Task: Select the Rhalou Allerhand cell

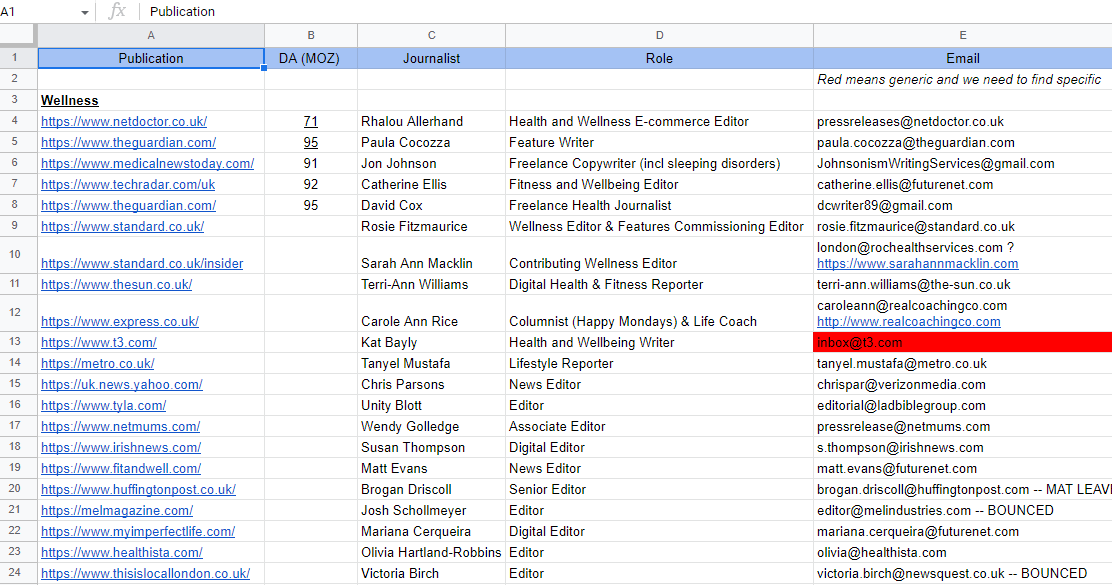Action: [x=431, y=121]
